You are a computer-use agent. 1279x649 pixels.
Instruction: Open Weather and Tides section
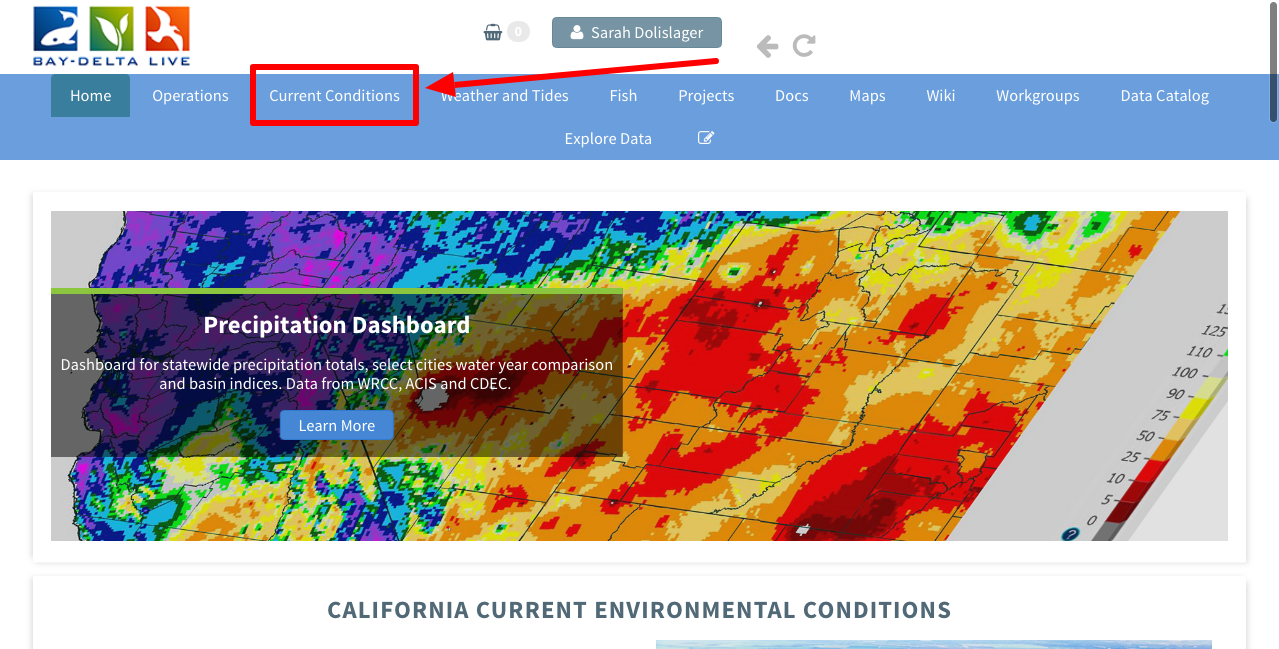(505, 96)
